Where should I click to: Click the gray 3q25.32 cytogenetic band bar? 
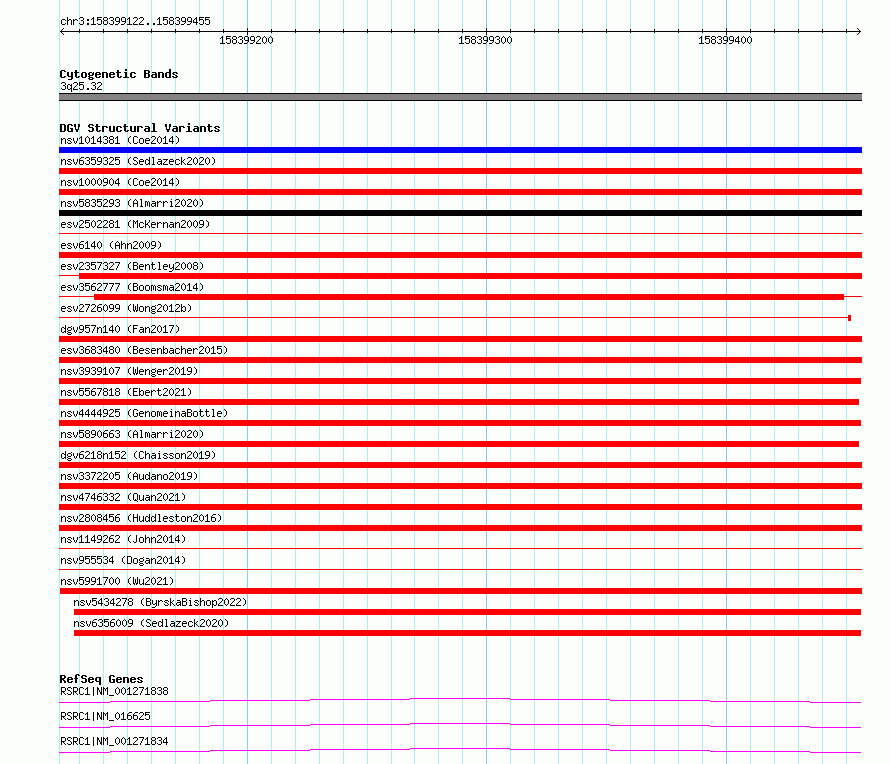click(460, 97)
